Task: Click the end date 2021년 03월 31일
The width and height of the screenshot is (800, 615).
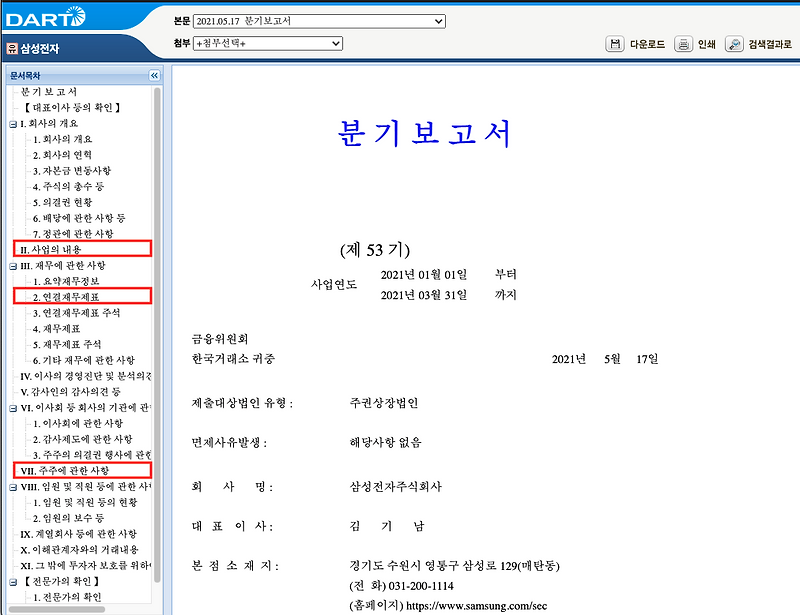Action: pos(423,295)
